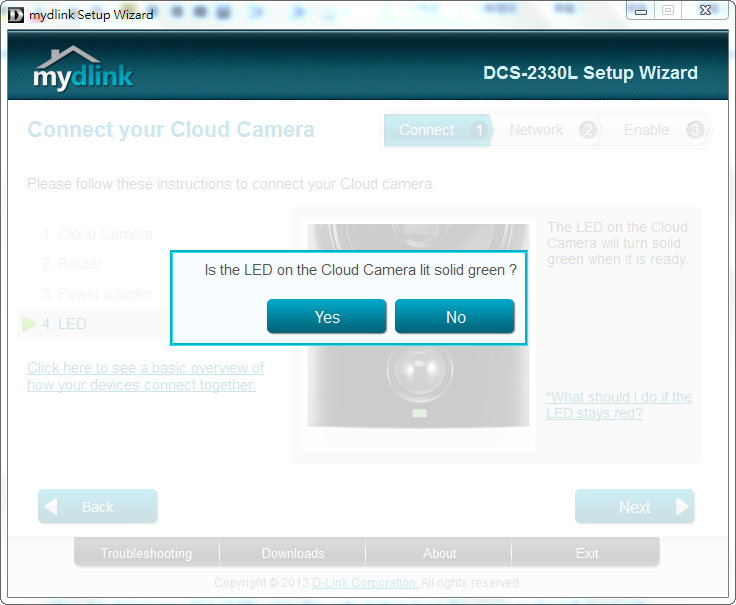Click the mydlink house logo
The image size is (736, 605).
[x=83, y=68]
